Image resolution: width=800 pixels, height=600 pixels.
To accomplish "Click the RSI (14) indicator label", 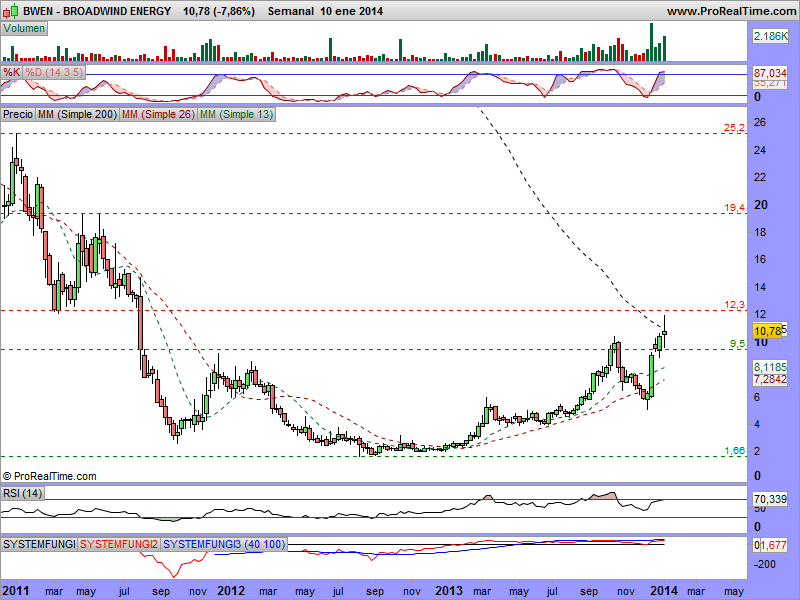I will click(x=22, y=493).
